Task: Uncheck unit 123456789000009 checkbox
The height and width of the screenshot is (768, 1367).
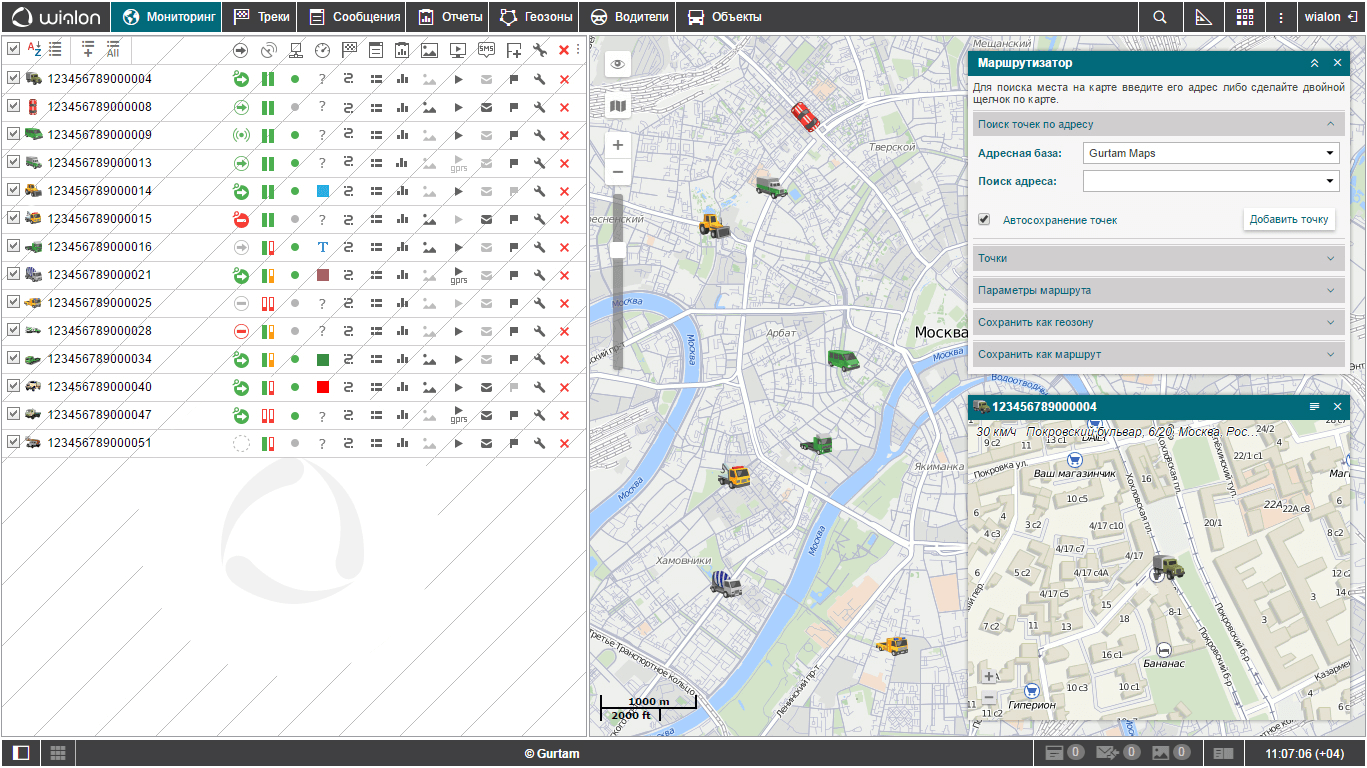Action: pos(14,134)
